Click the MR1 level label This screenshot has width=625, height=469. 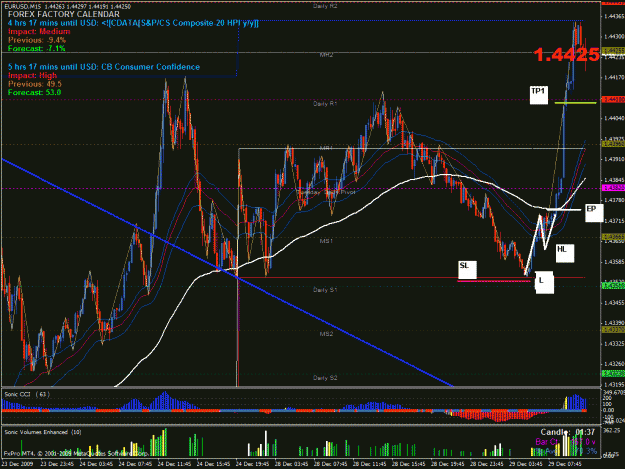pos(326,148)
